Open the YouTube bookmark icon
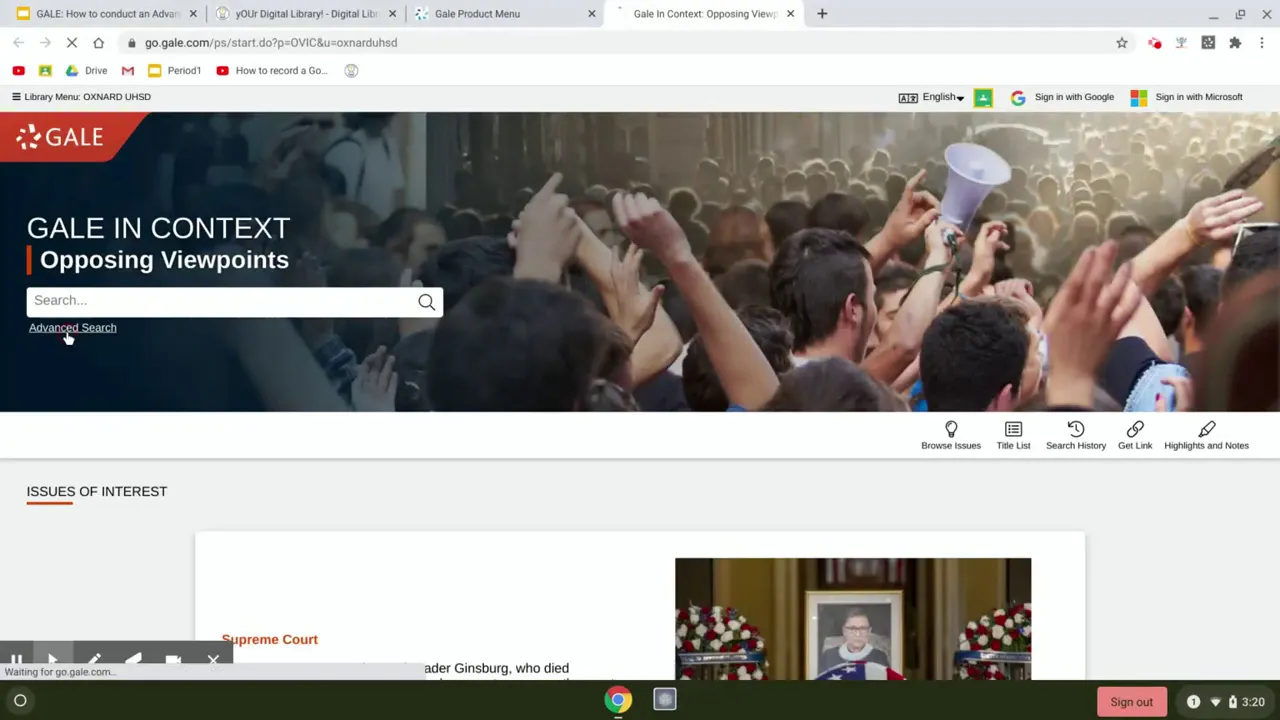This screenshot has height=720, width=1280. (18, 71)
